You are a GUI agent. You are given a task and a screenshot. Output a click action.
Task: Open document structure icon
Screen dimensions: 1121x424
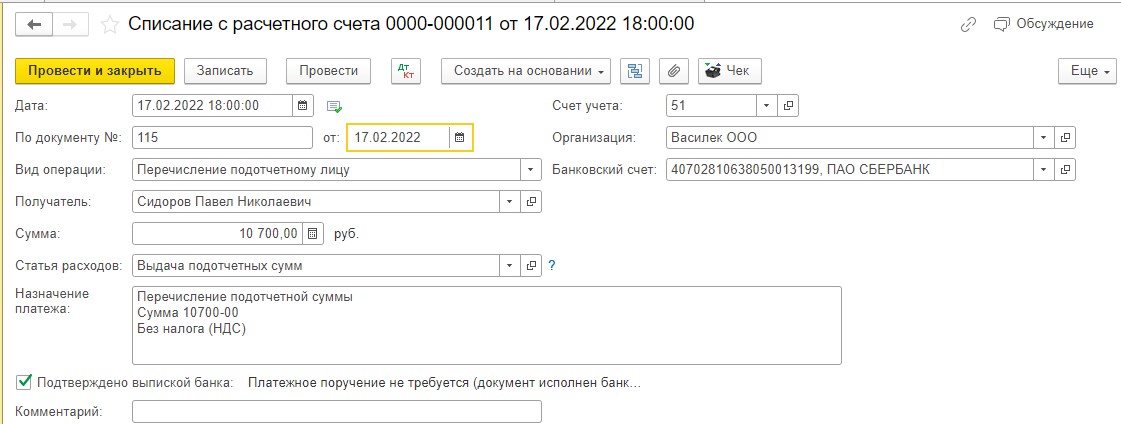pos(635,71)
